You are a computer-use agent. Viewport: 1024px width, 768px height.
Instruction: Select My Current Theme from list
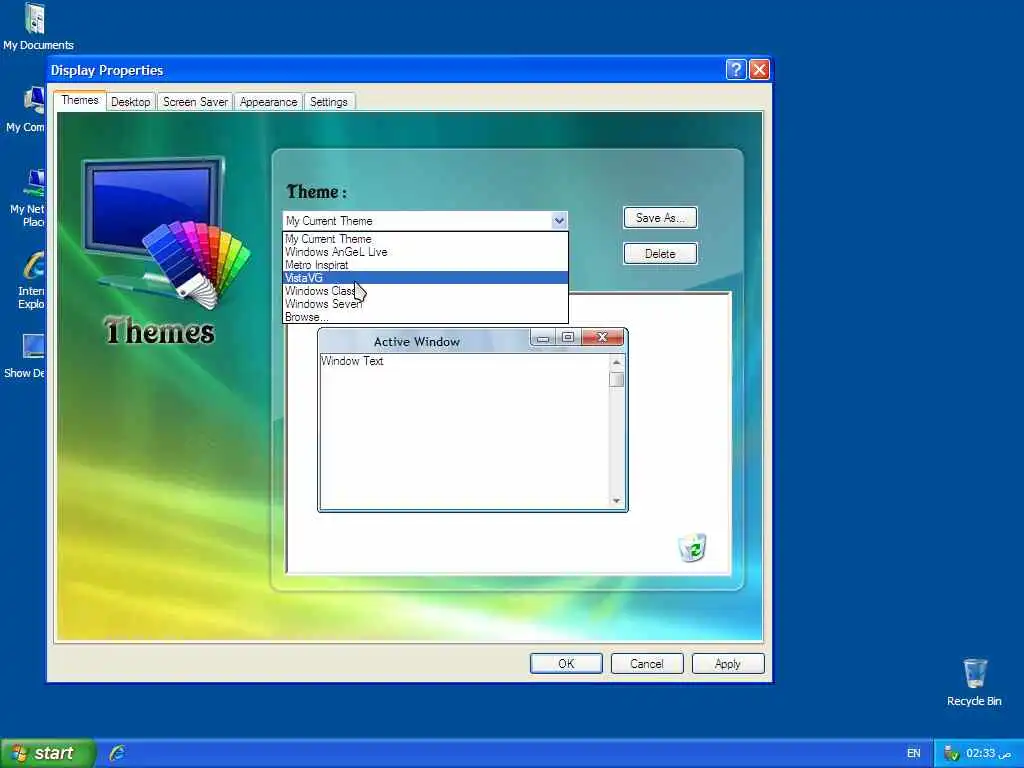click(x=425, y=239)
